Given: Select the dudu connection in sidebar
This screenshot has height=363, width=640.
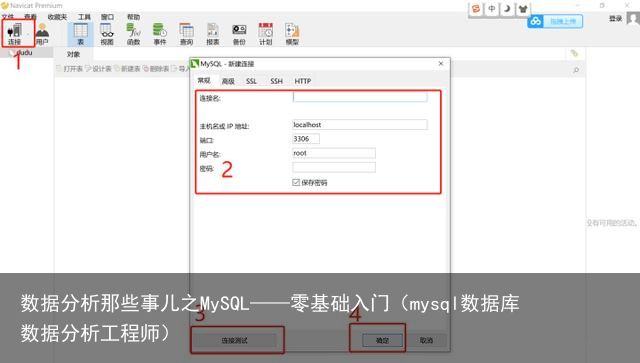Looking at the screenshot, I should 24,52.
